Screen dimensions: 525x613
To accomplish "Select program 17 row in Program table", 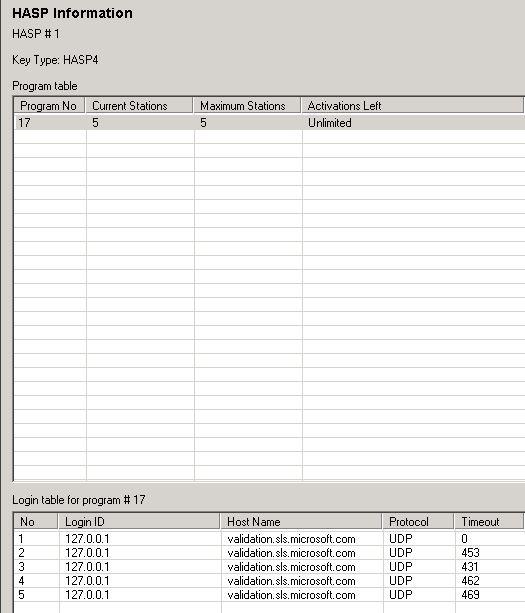I will pyautogui.click(x=269, y=123).
